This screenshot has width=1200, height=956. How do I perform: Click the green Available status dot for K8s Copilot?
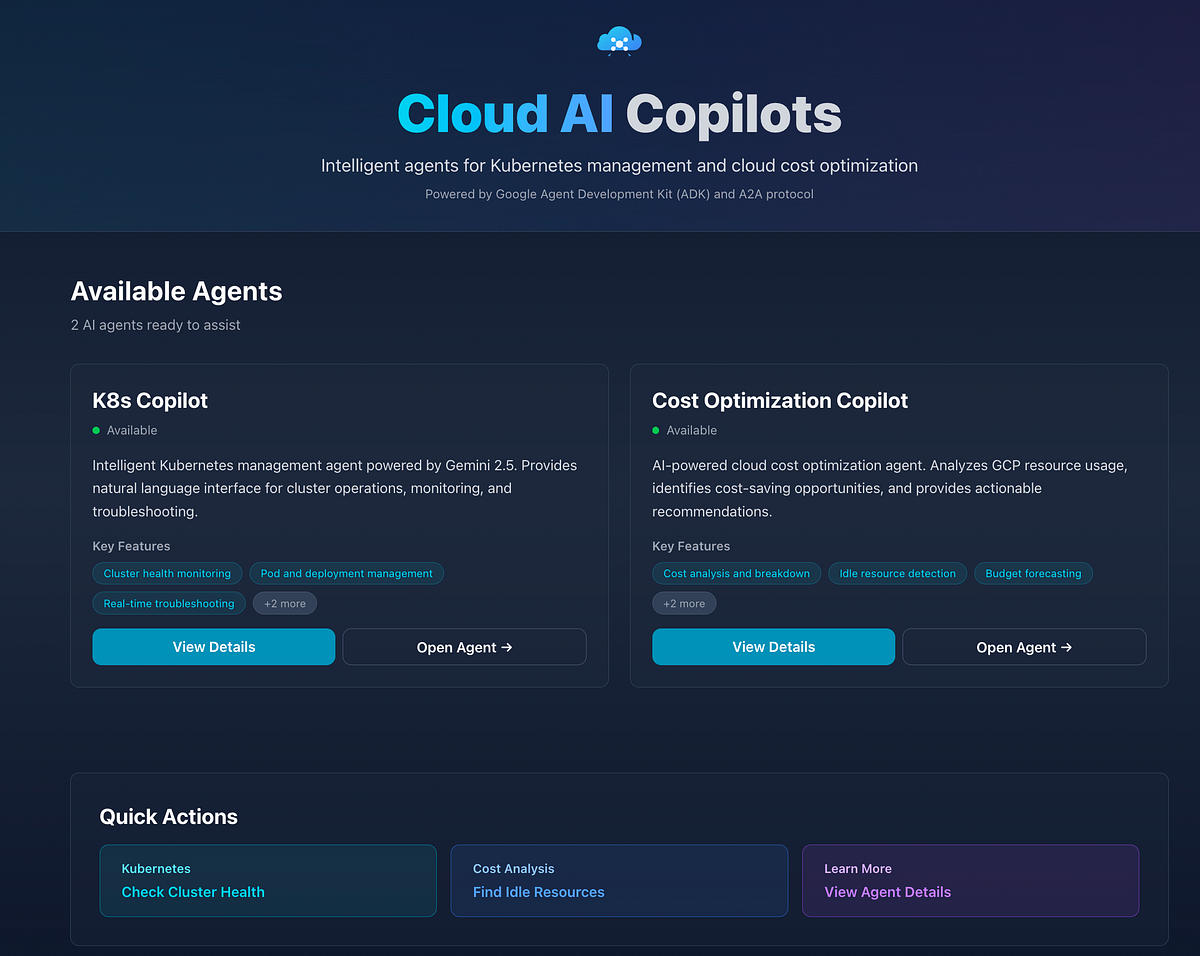[x=96, y=430]
